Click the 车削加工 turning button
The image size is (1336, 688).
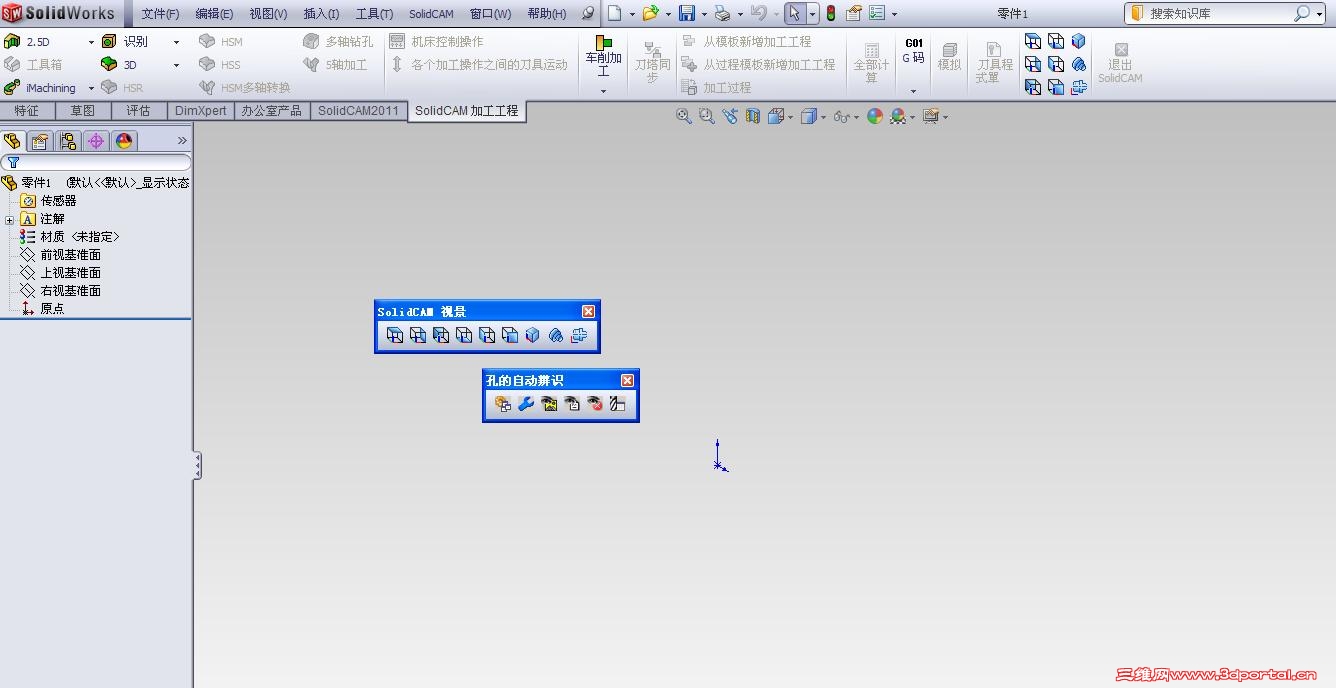point(603,57)
